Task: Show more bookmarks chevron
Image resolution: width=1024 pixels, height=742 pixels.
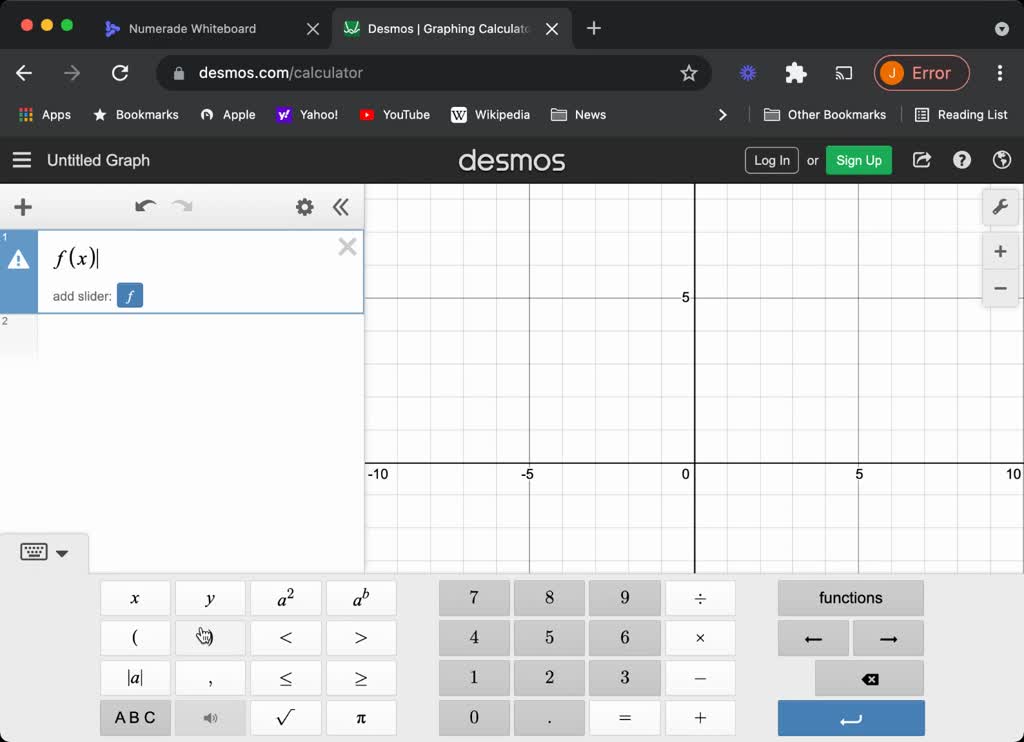Action: tap(722, 115)
